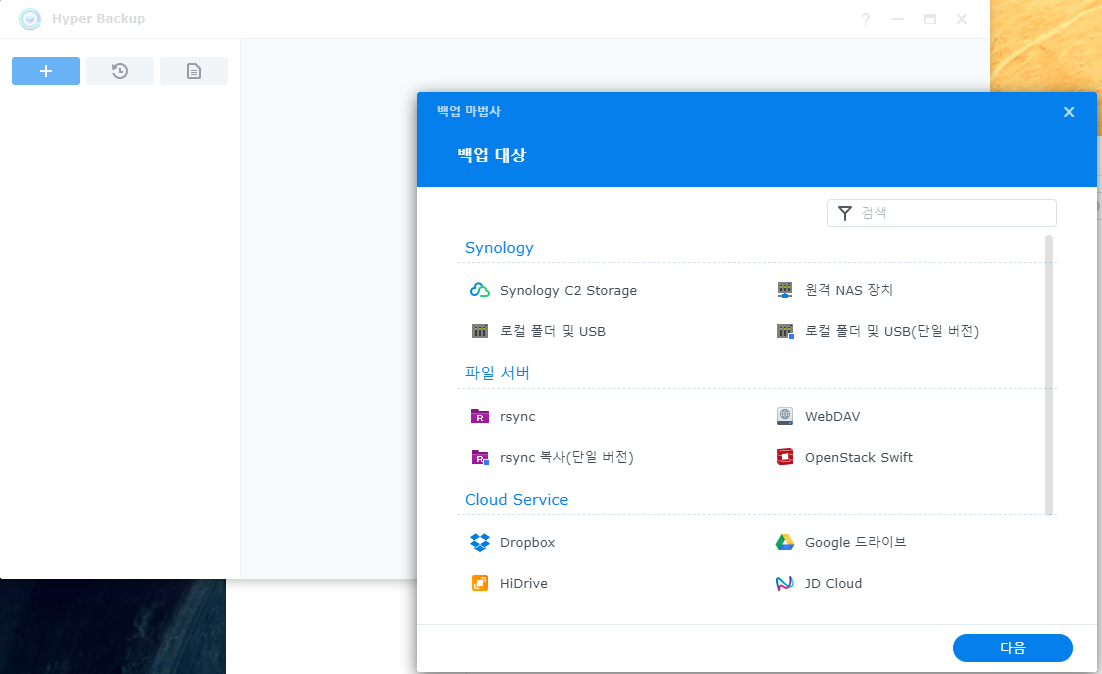This screenshot has height=674, width=1102.
Task: Choose the 로컬 폴더 및 USB text
Action: (x=552, y=331)
